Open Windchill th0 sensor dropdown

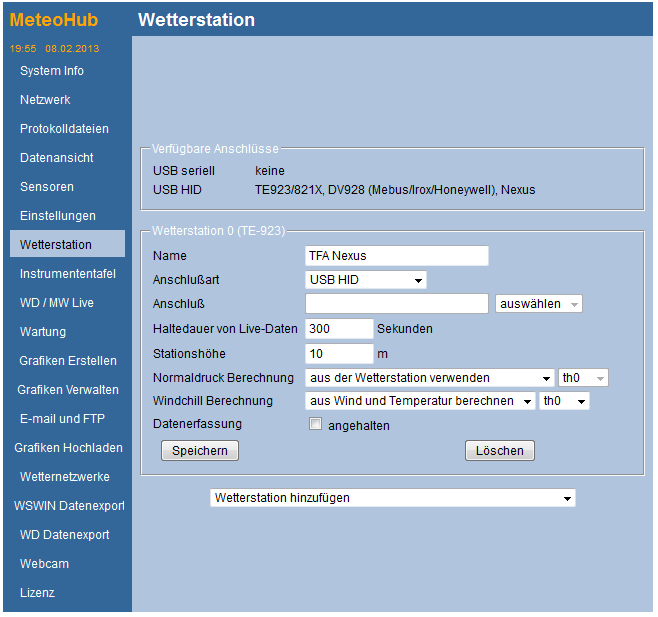pyautogui.click(x=564, y=401)
